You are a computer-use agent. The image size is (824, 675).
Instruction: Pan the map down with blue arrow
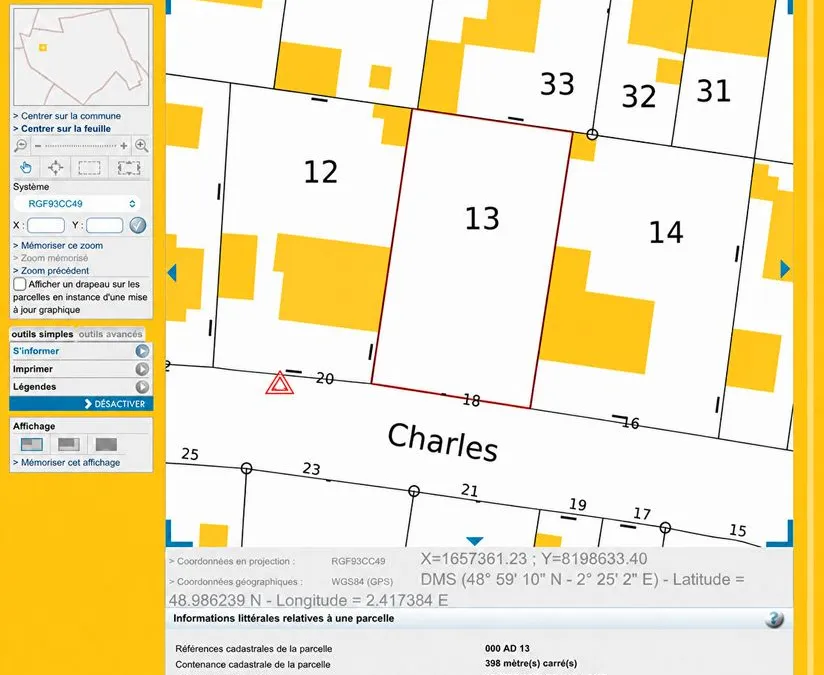(475, 541)
